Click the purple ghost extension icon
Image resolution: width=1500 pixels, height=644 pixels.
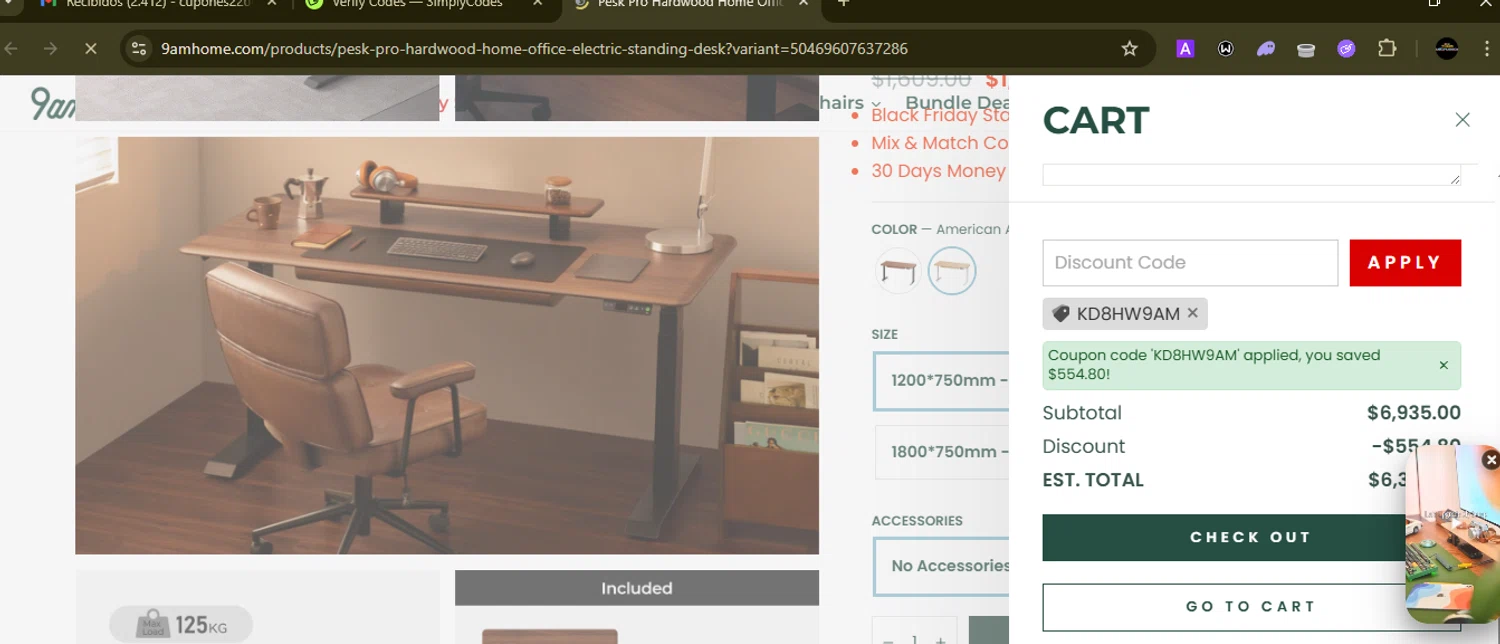click(1266, 48)
